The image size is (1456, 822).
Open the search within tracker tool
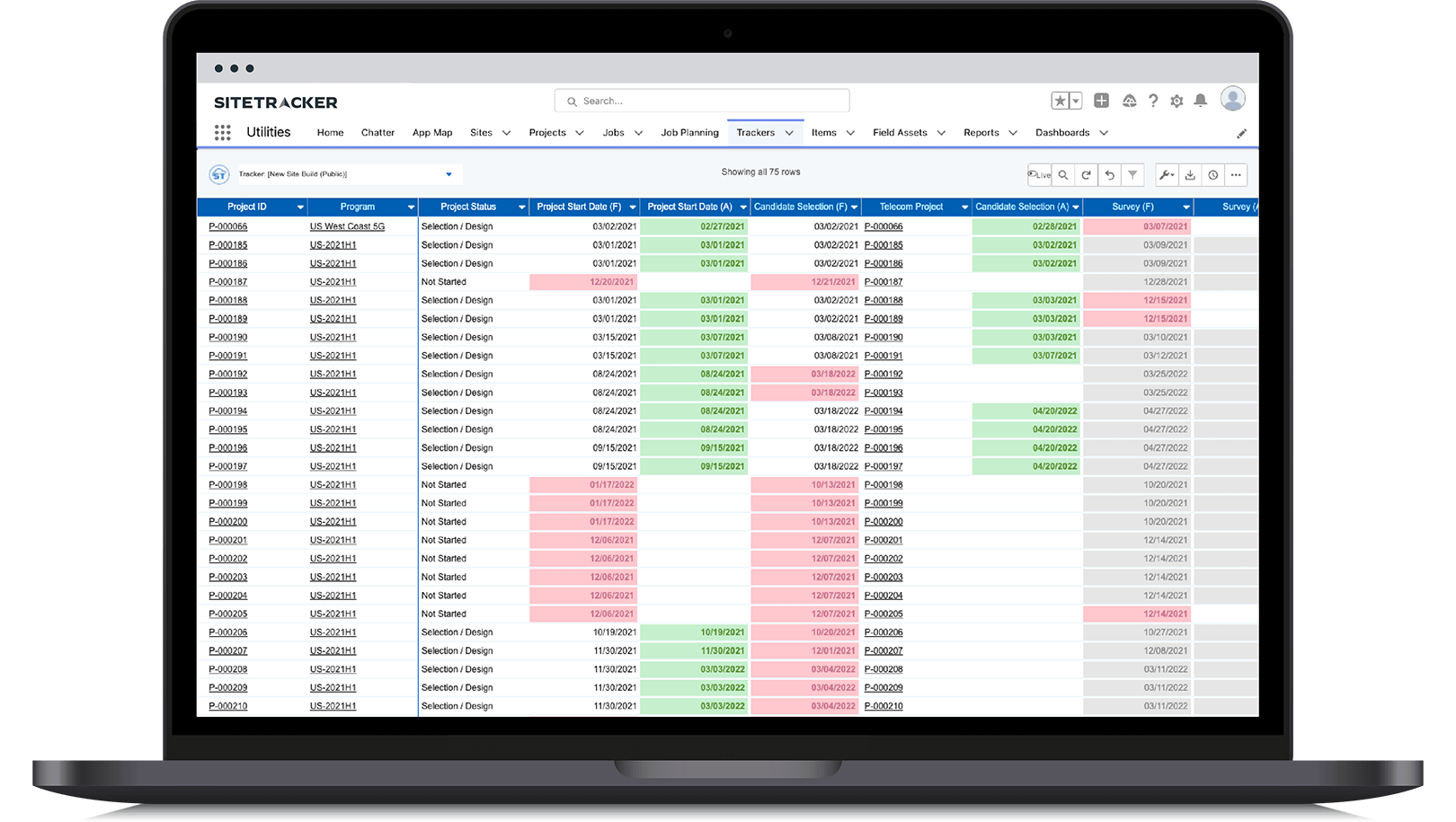[1063, 174]
